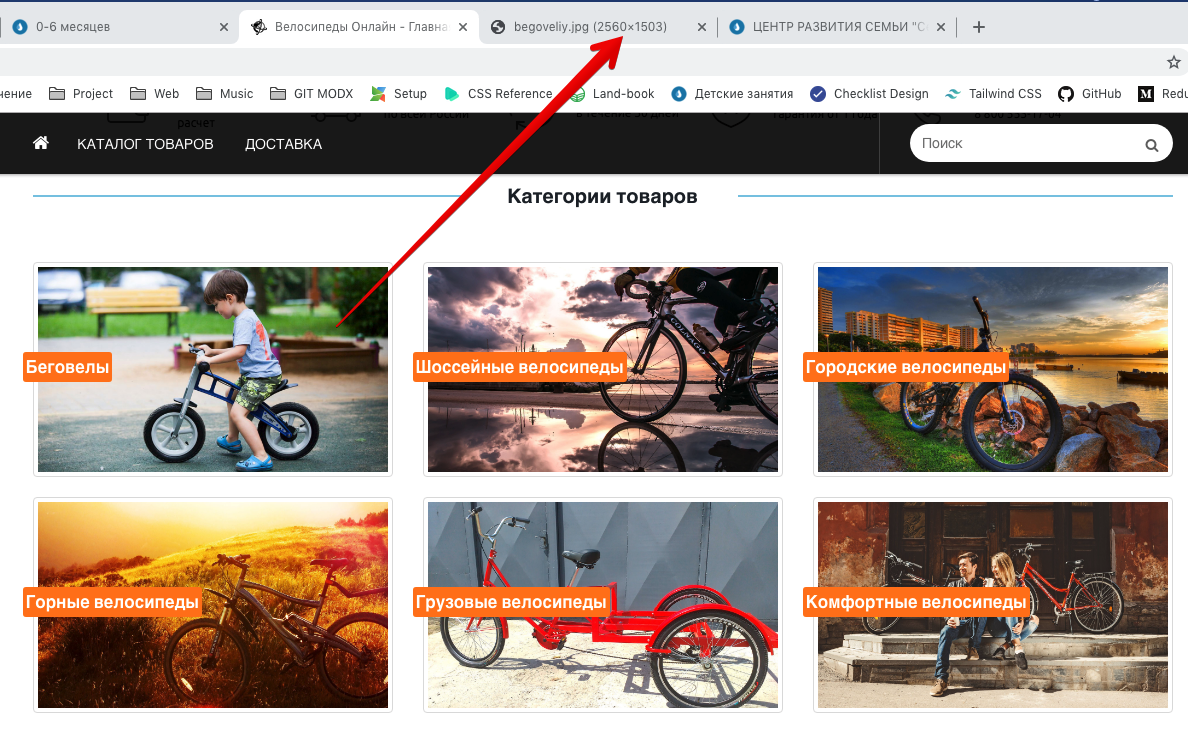The width and height of the screenshot is (1188, 735).
Task: Select the 'Велосипеды Онлайн - Главная' tab
Action: 359,27
